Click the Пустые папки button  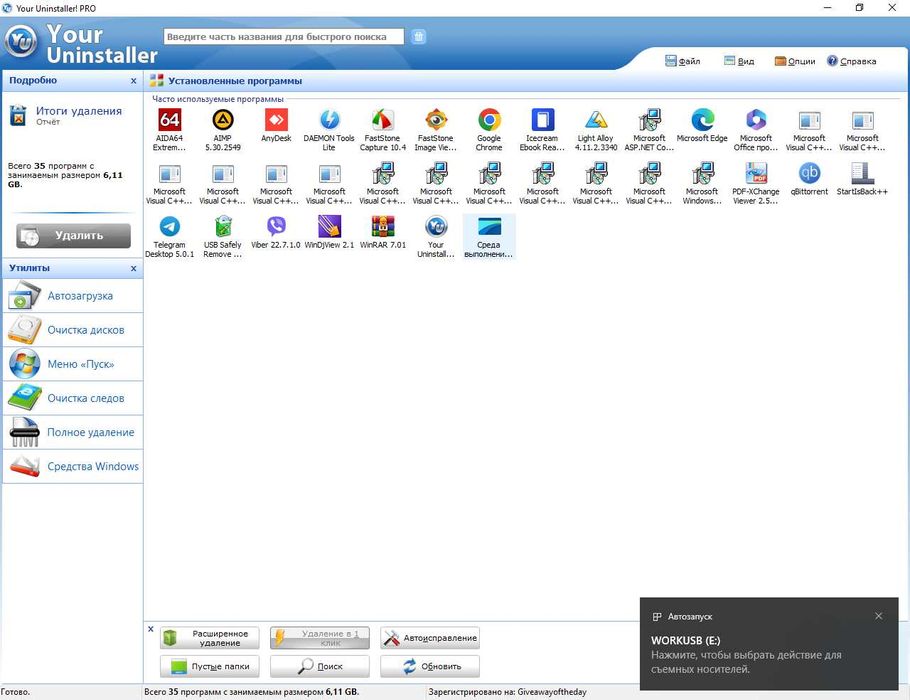coord(210,666)
